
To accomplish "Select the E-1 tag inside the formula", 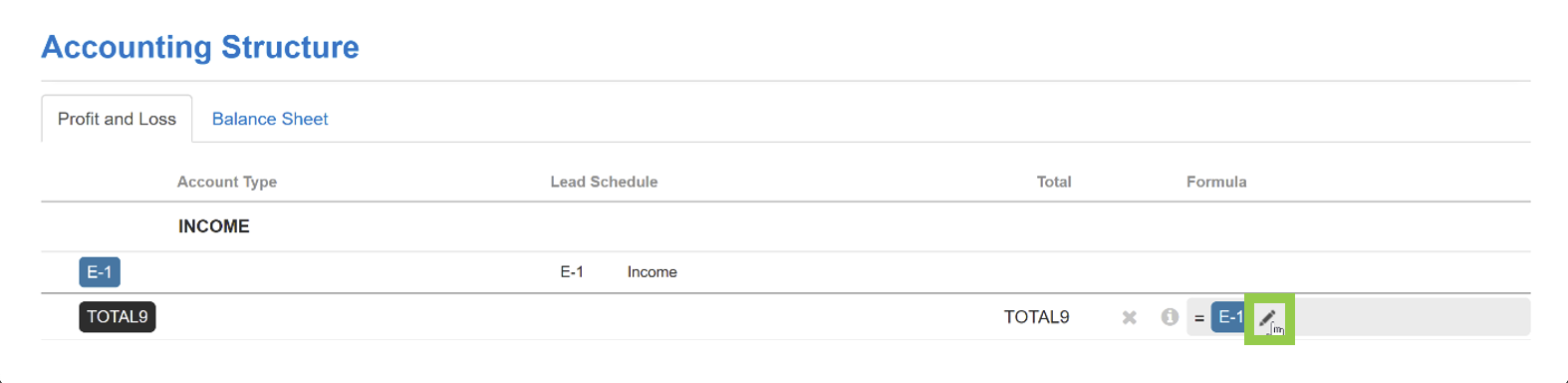I will [1230, 317].
